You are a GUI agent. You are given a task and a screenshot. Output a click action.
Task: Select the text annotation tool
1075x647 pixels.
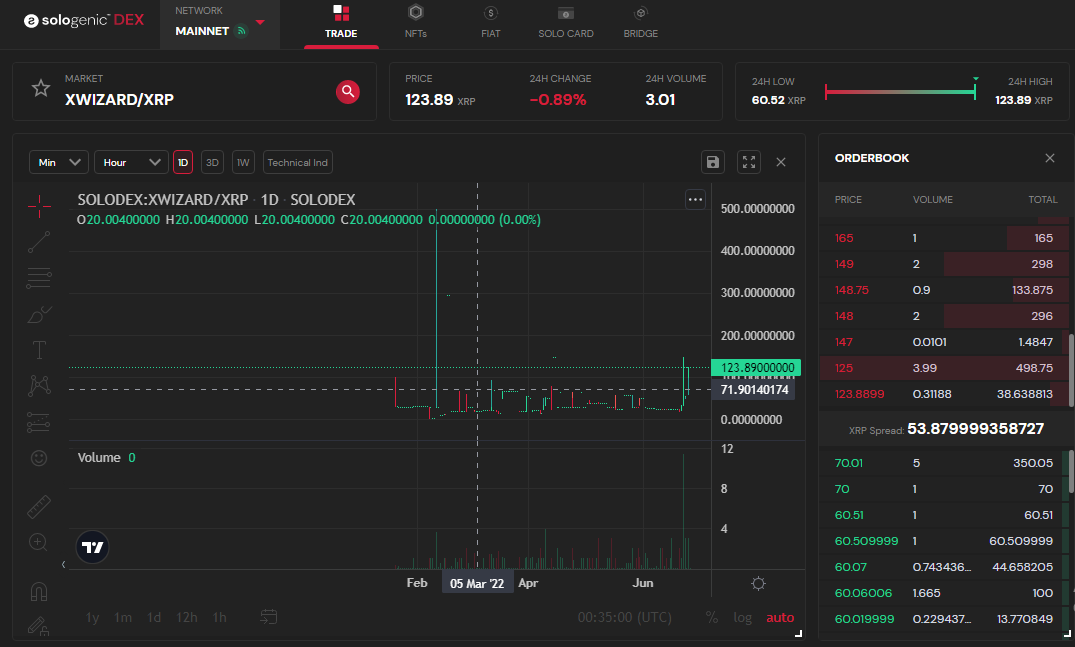(x=39, y=350)
